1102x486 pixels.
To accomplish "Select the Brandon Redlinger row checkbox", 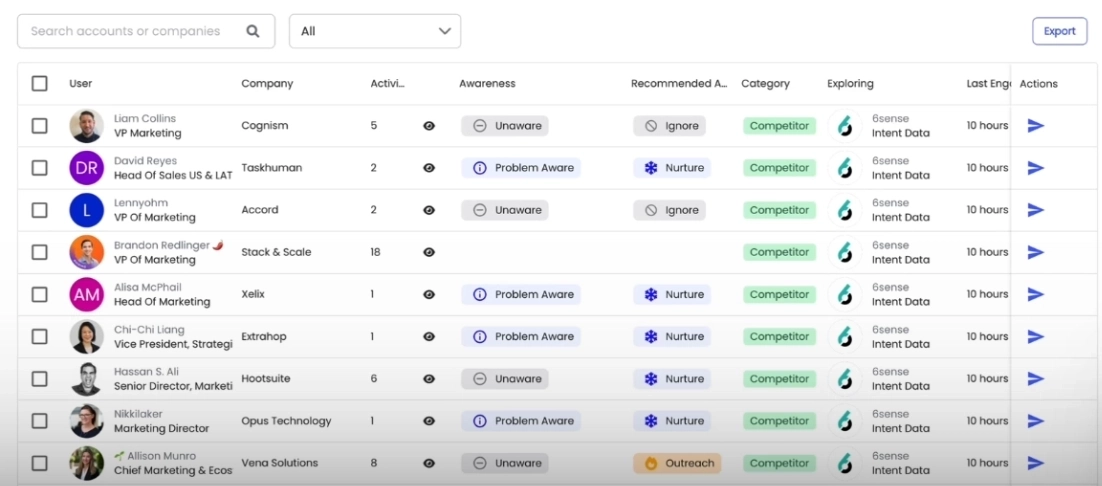I will click(x=39, y=252).
